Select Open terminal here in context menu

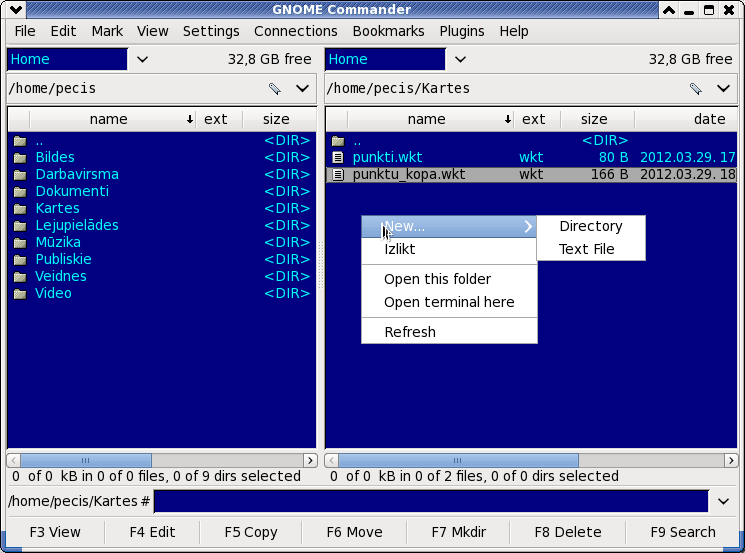[449, 302]
